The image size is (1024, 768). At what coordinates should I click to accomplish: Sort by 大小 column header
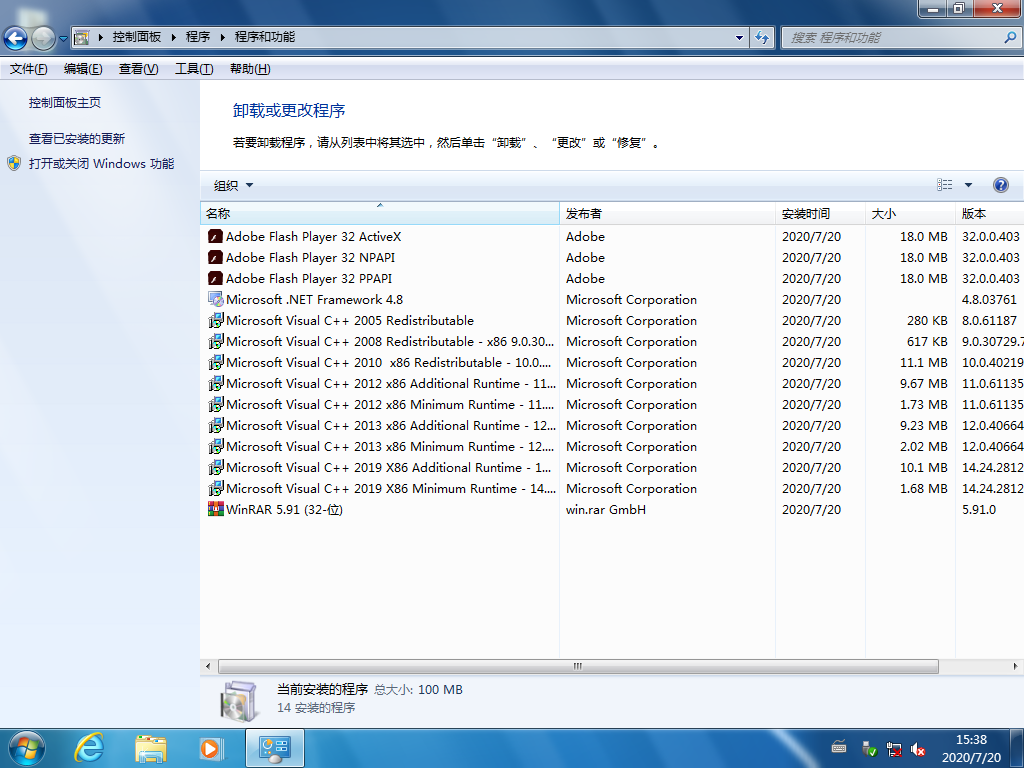tap(910, 214)
